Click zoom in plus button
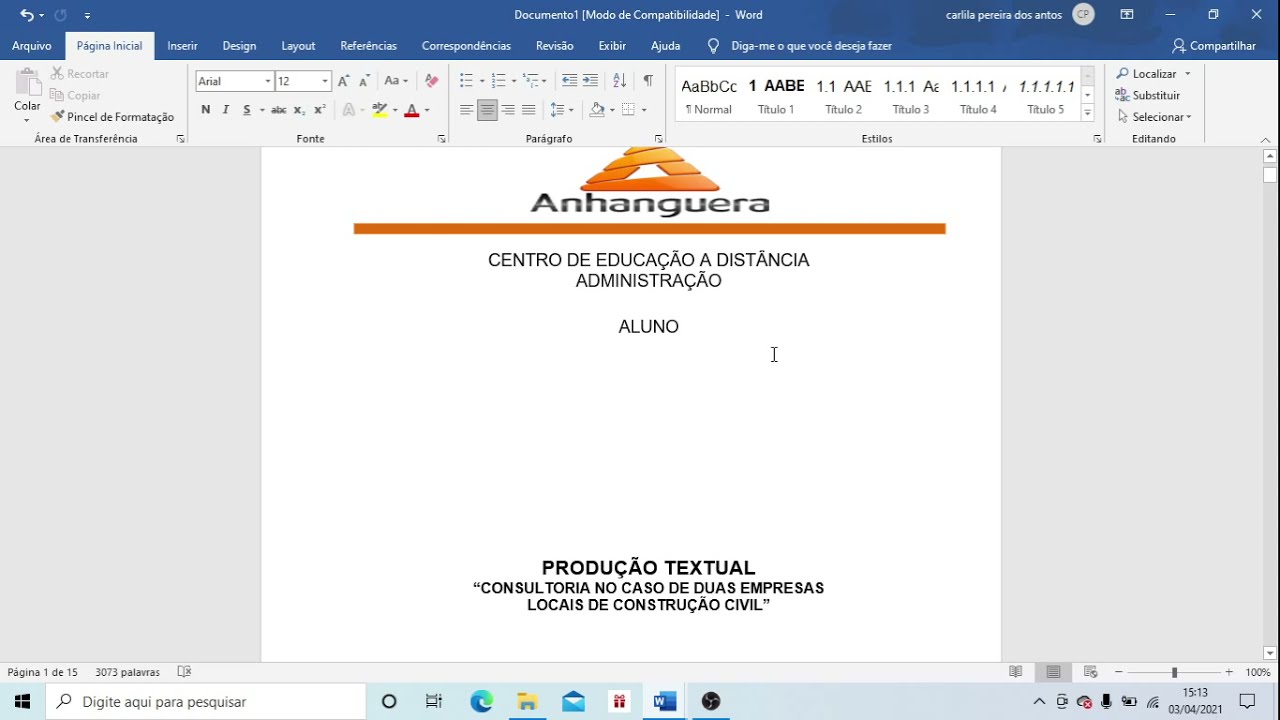 (1229, 672)
